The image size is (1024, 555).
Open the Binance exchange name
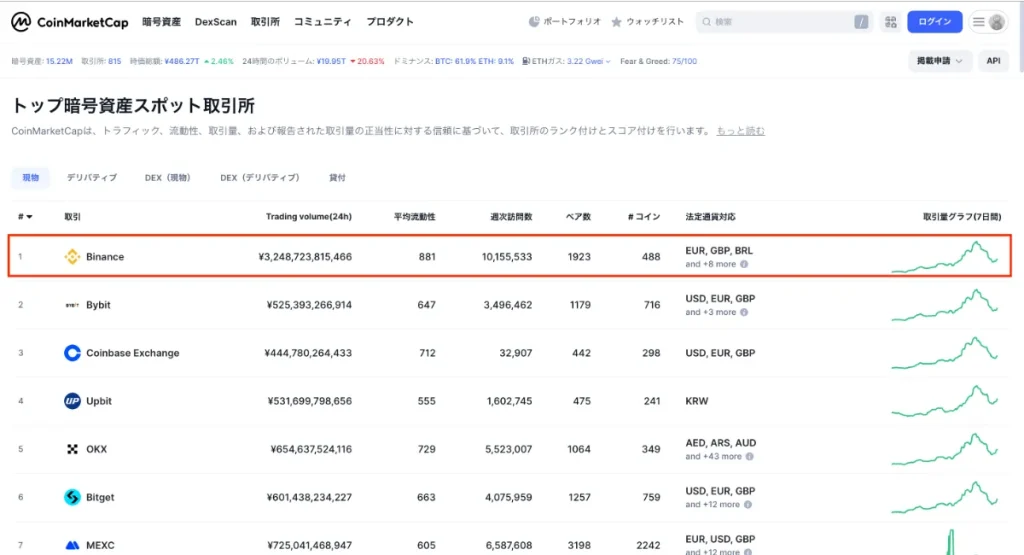click(105, 257)
